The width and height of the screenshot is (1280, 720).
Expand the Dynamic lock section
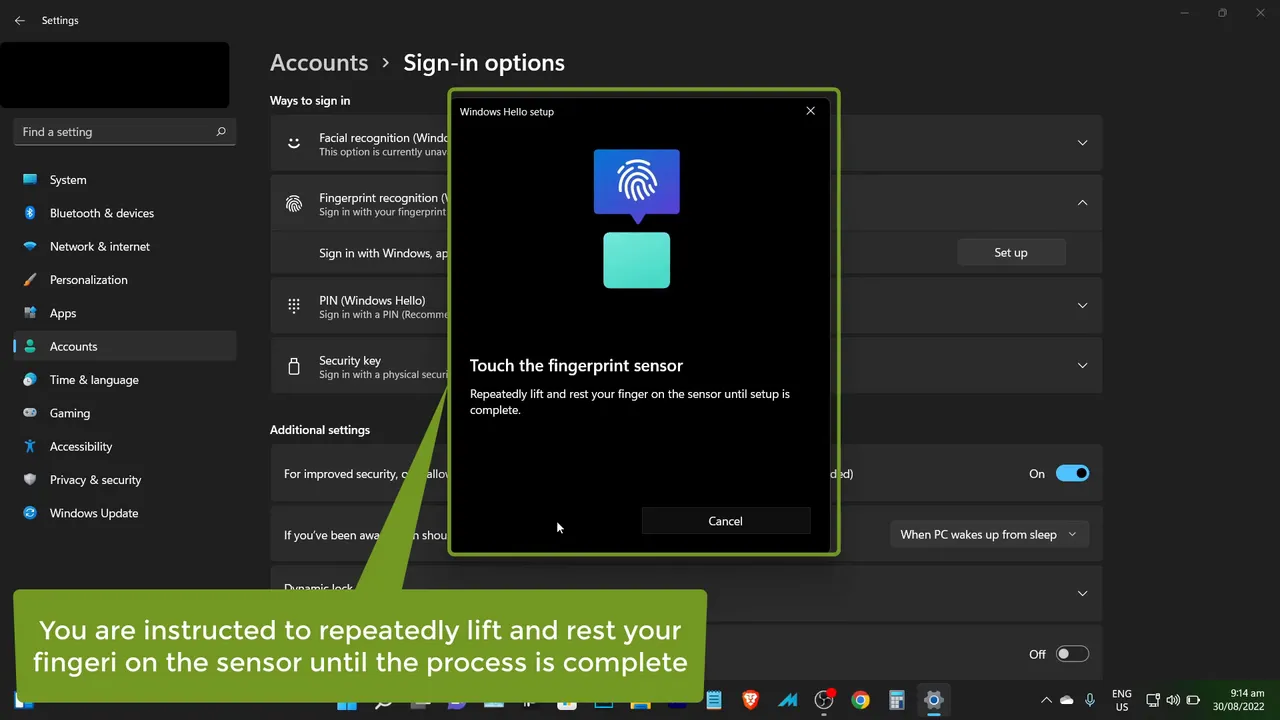pos(1082,593)
